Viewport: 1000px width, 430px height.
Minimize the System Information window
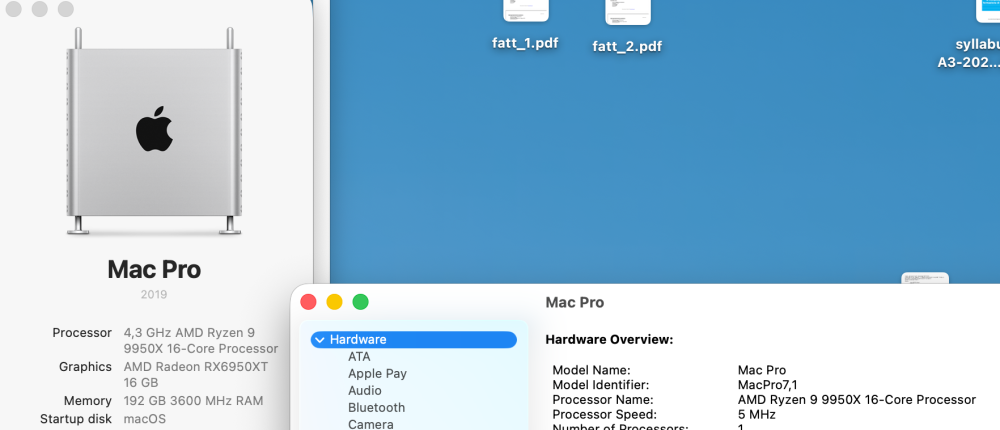tap(334, 302)
